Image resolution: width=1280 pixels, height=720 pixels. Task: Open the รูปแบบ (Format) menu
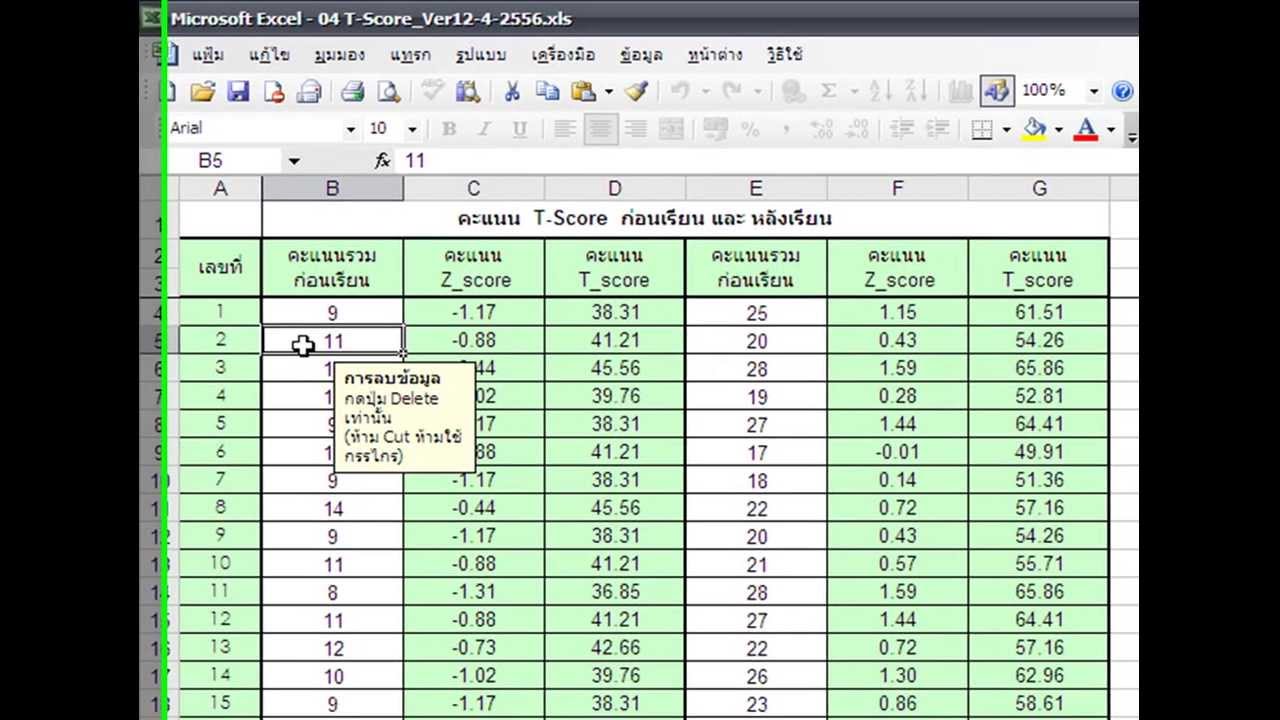pyautogui.click(x=480, y=55)
